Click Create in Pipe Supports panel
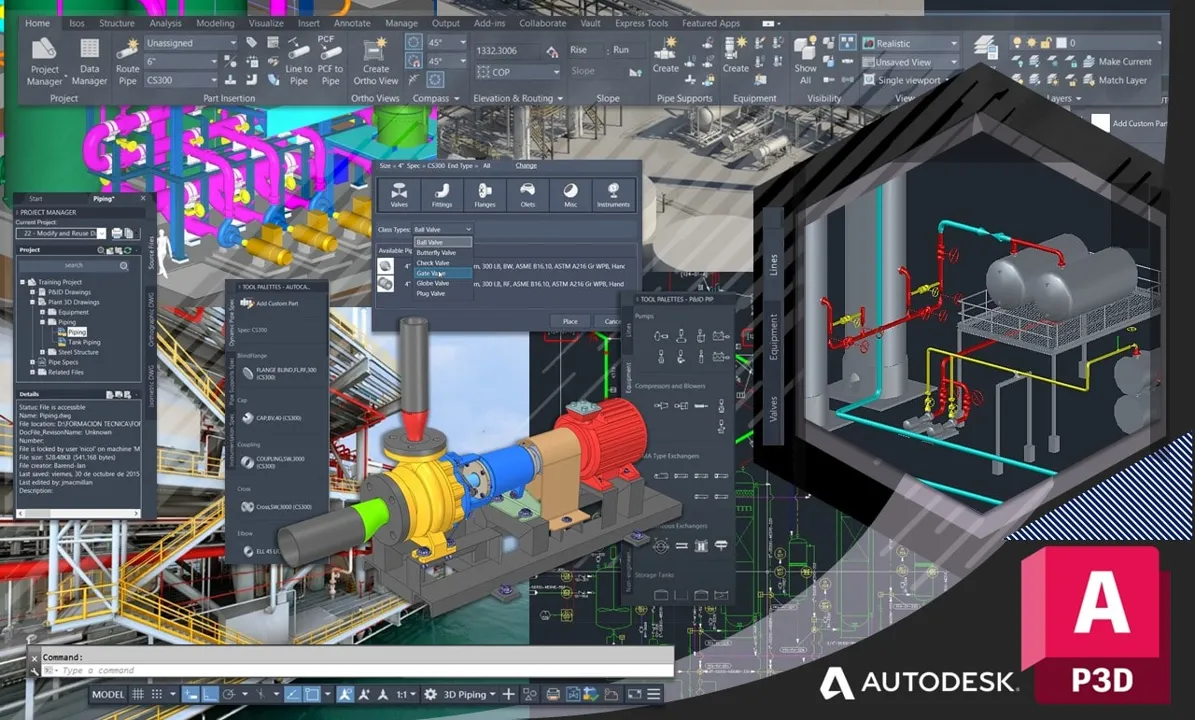This screenshot has height=720, width=1195. pos(665,55)
